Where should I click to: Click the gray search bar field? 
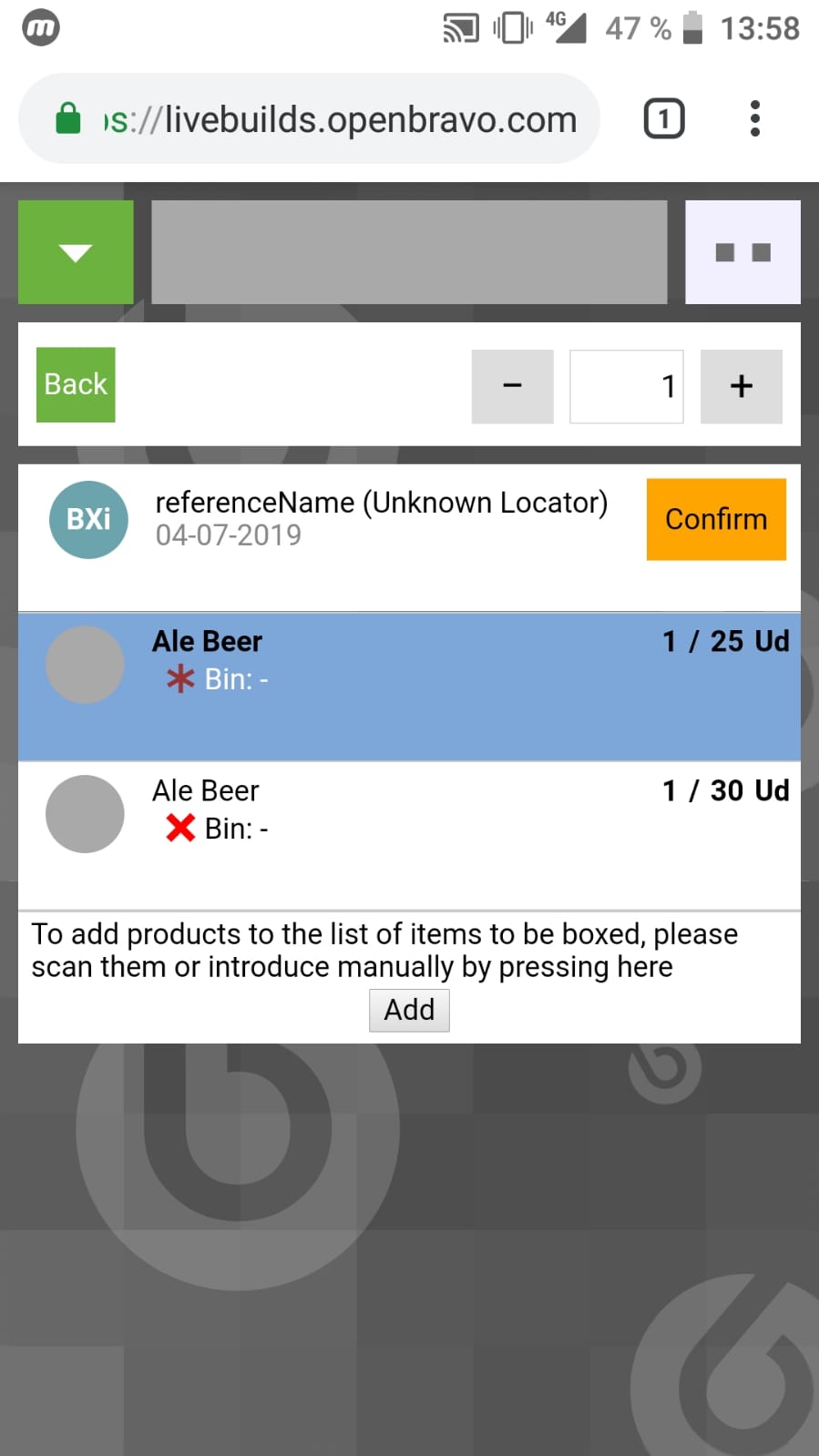(409, 252)
